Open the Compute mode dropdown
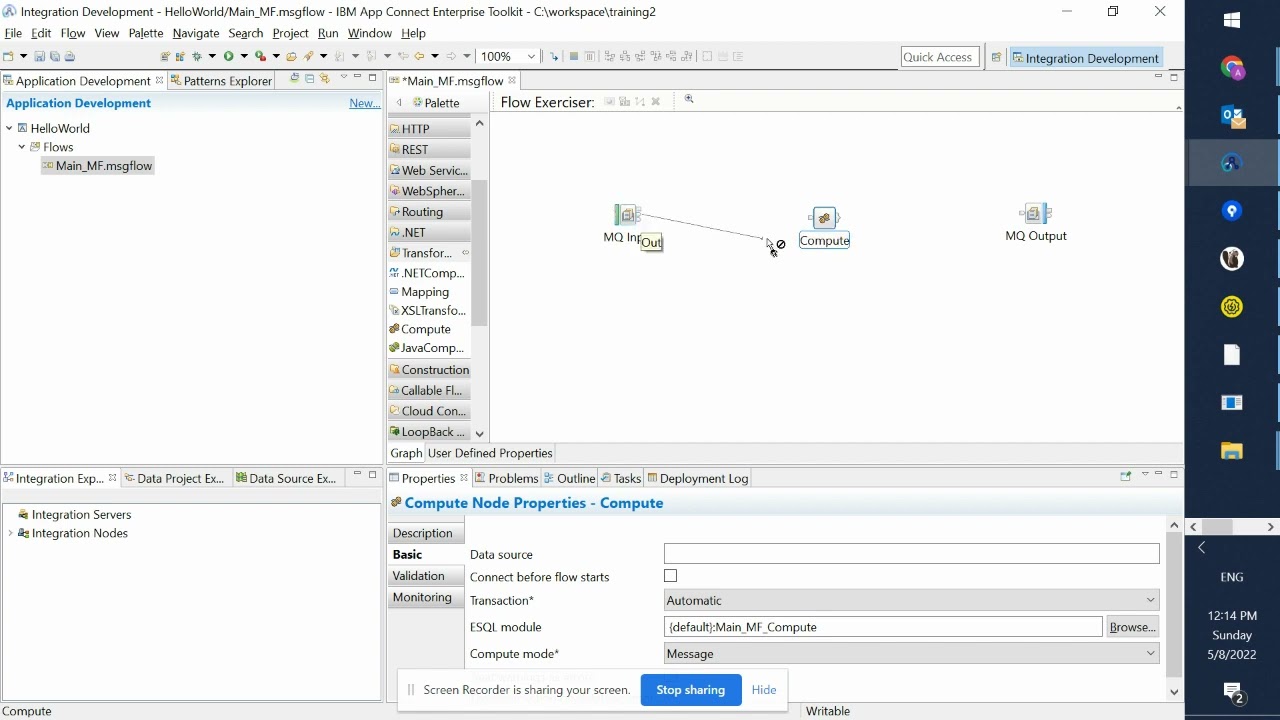Viewport: 1280px width, 720px height. (x=912, y=654)
